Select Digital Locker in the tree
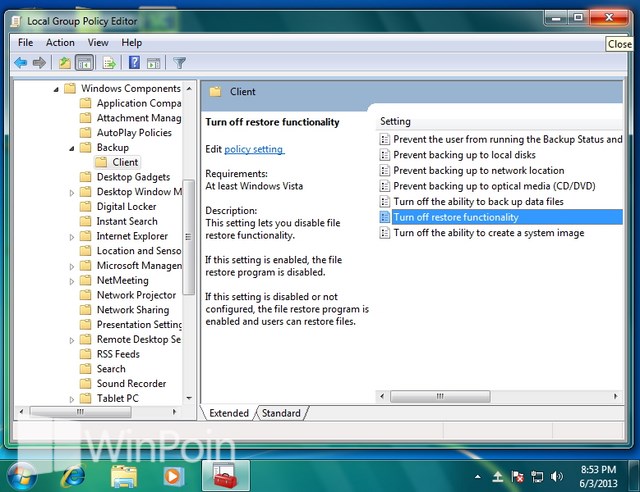Screen dimensions: 640x492 click(x=127, y=207)
